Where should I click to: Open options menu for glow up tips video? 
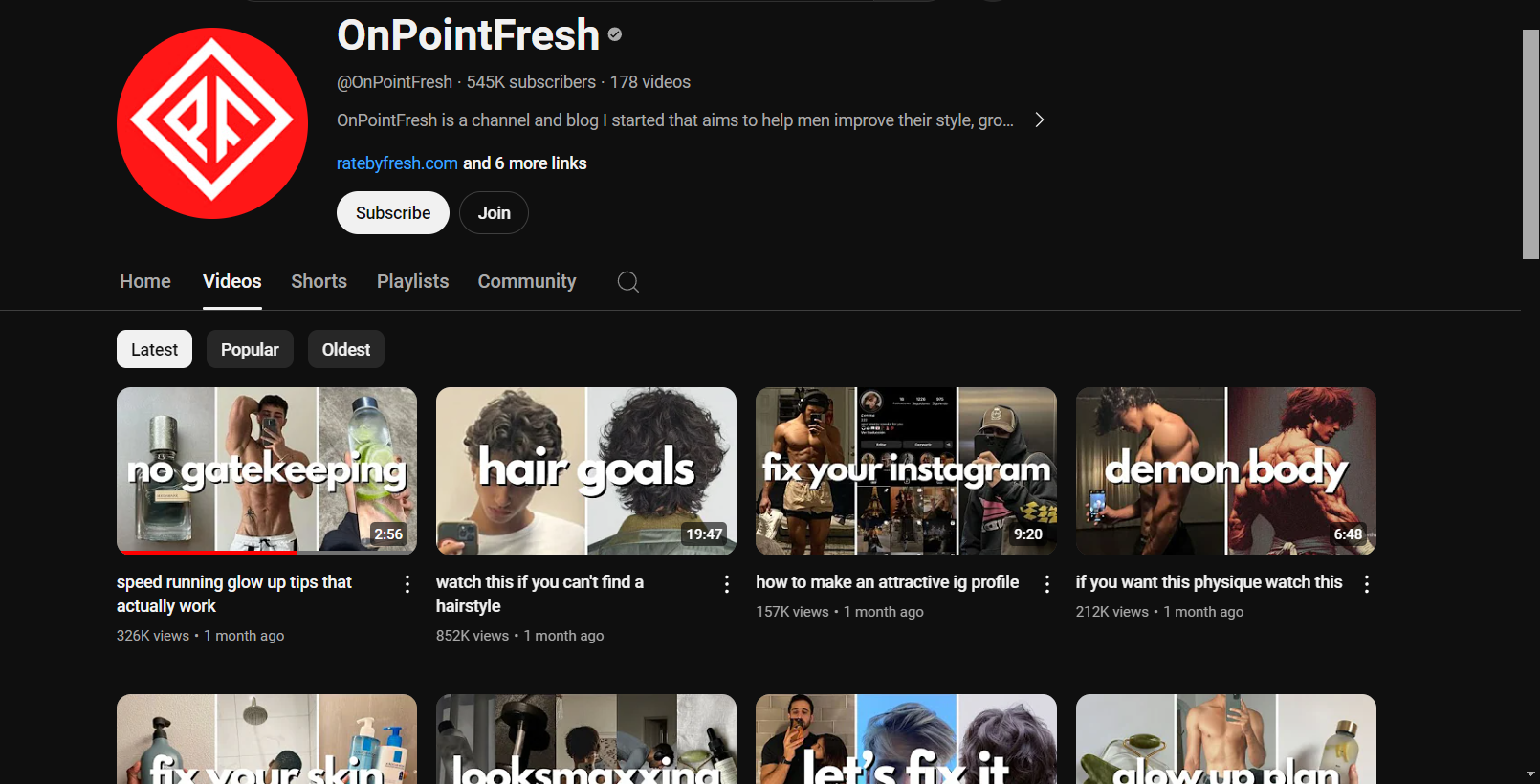(x=407, y=584)
